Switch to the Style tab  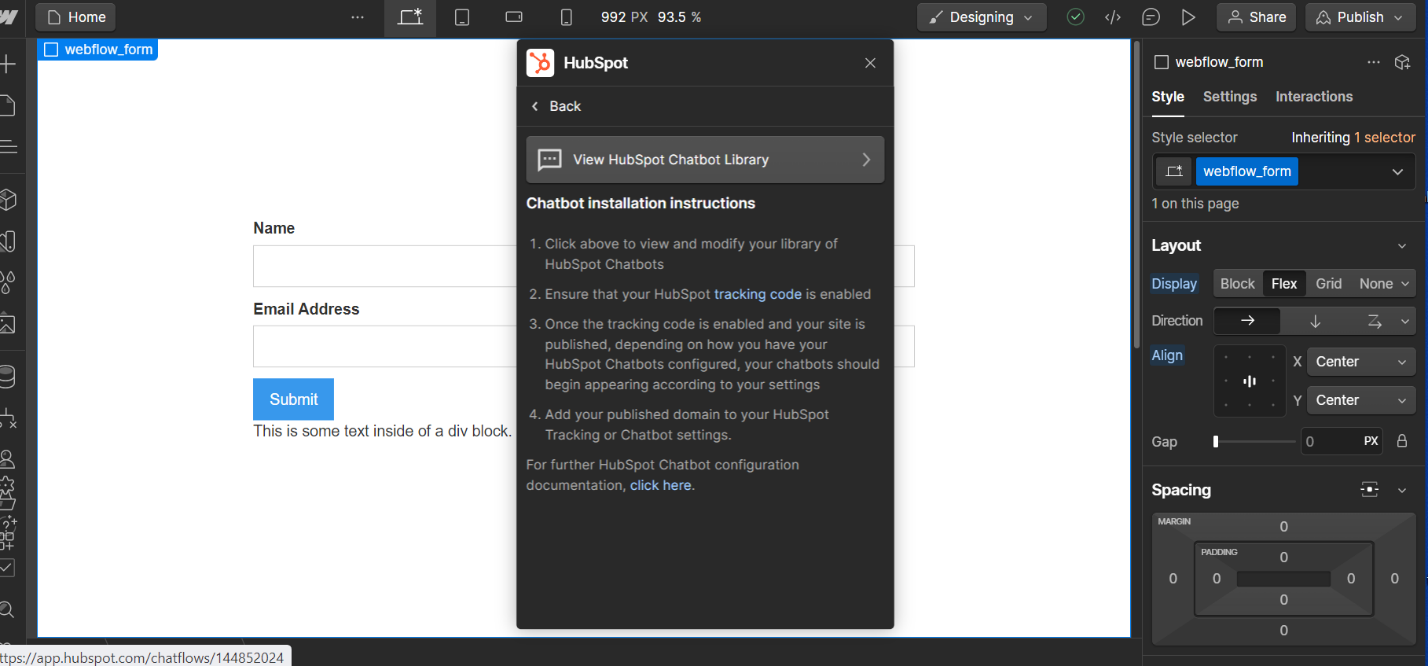pyautogui.click(x=1167, y=97)
